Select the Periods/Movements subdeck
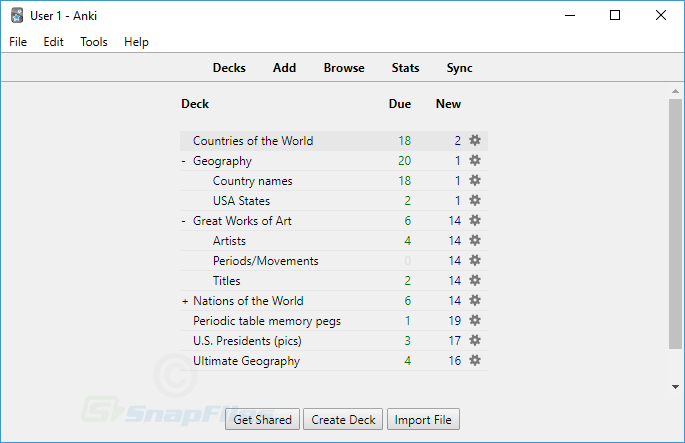This screenshot has height=443, width=685. click(266, 261)
